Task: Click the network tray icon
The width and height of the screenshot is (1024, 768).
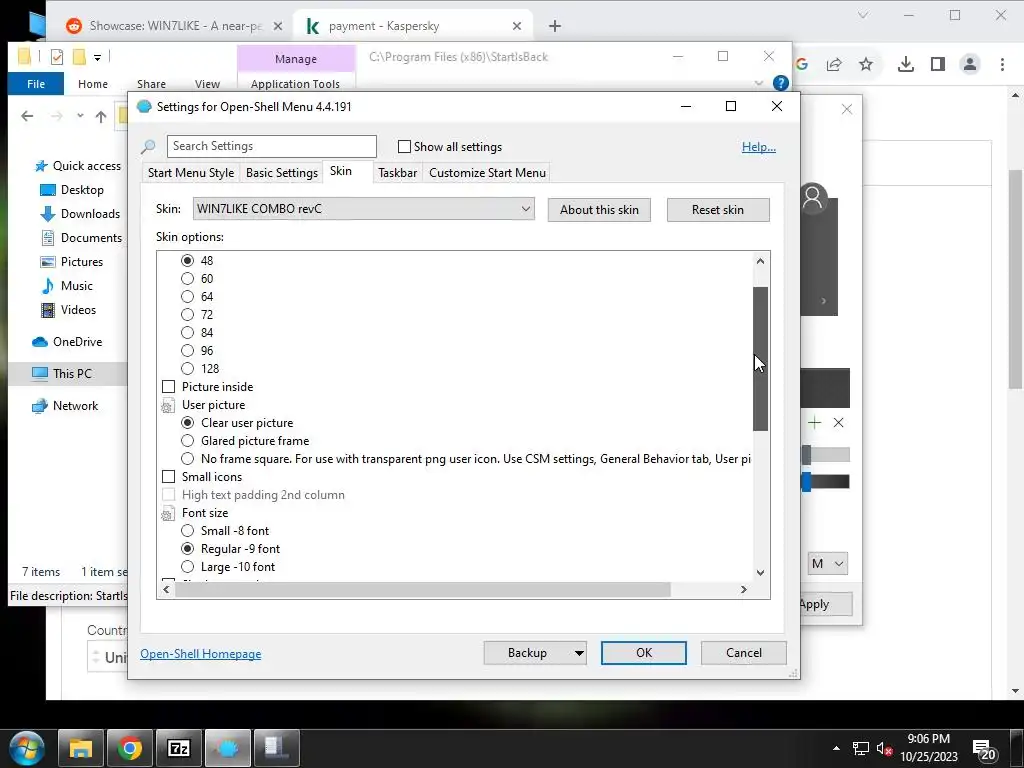Action: click(x=861, y=748)
